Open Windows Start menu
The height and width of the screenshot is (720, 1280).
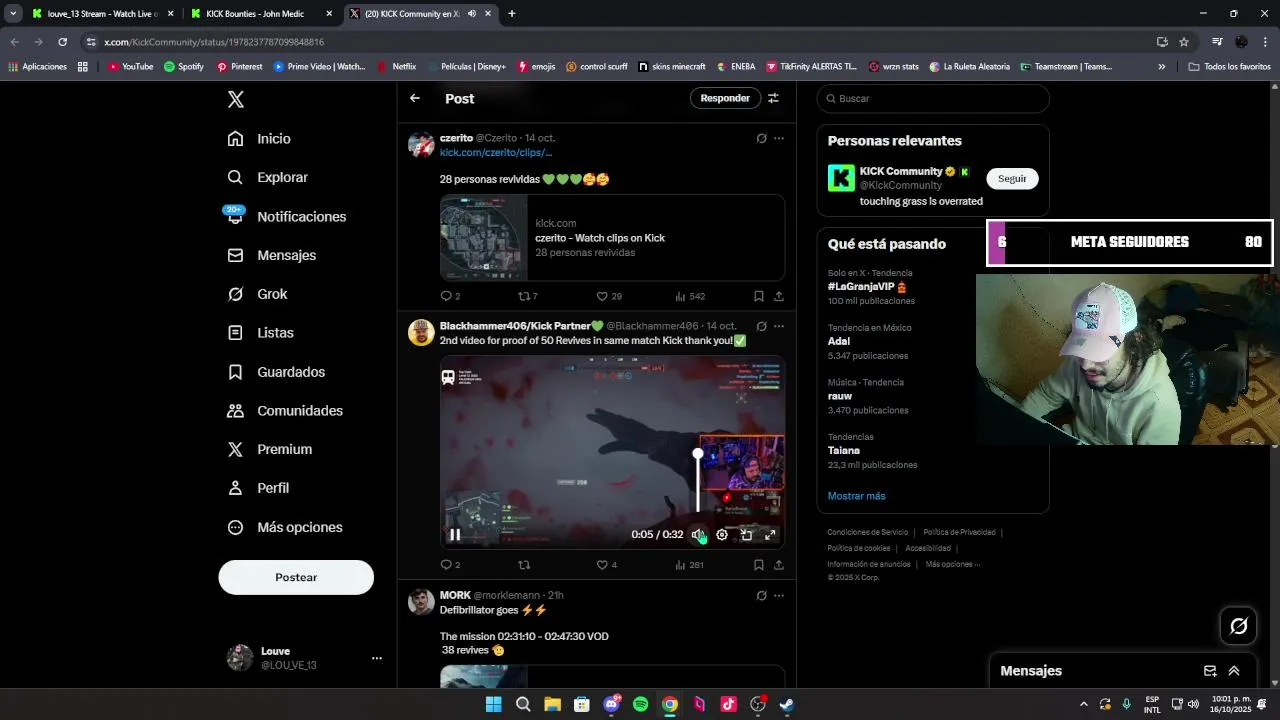pyautogui.click(x=493, y=704)
